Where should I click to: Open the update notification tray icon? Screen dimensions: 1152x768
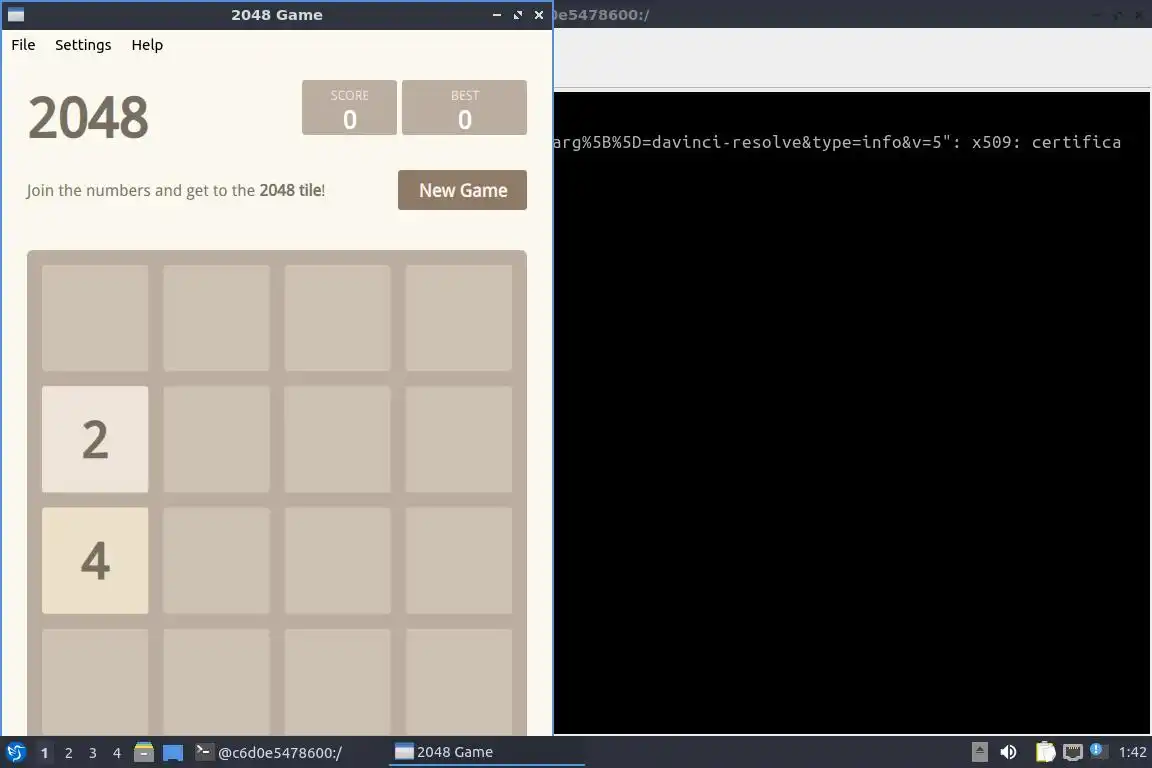(x=1098, y=751)
